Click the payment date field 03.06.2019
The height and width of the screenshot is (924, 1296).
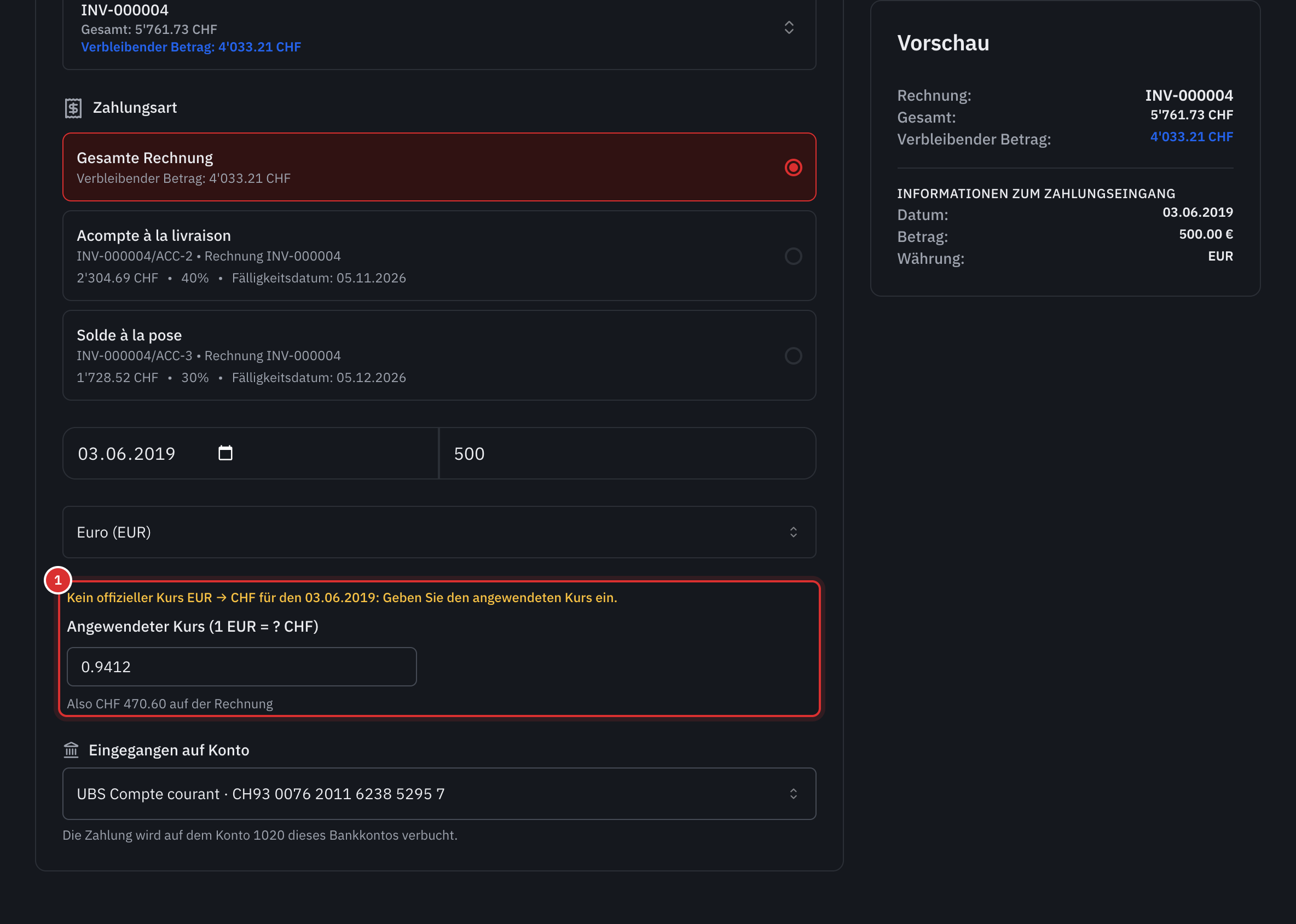click(x=250, y=453)
